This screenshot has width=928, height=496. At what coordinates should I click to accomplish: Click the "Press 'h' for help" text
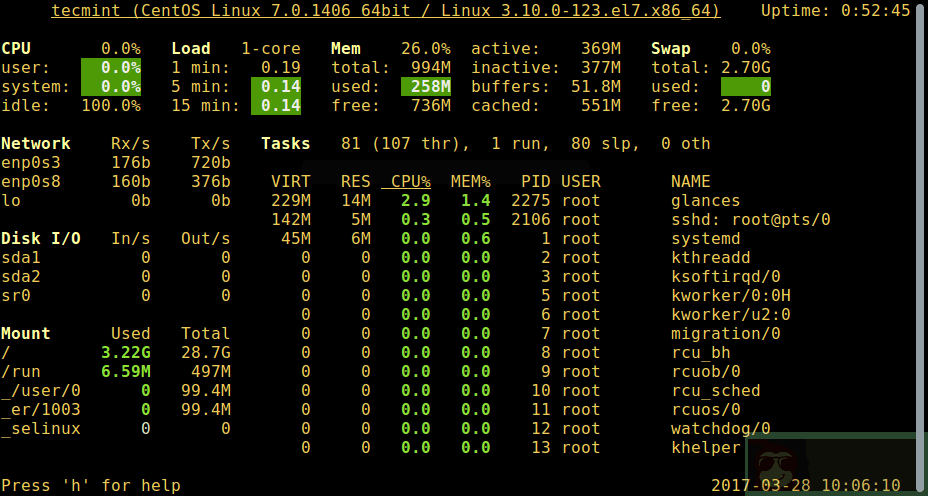click(x=91, y=485)
